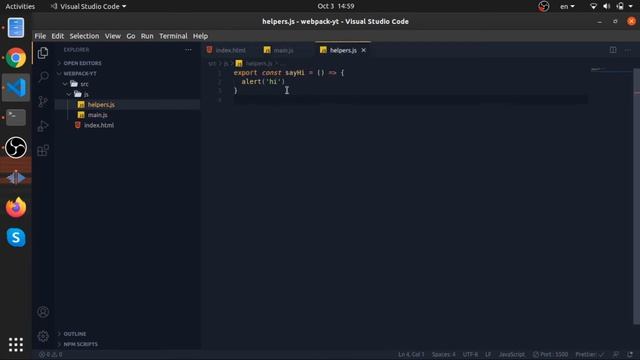Click the OBS tray icon in top bar

point(543,6)
